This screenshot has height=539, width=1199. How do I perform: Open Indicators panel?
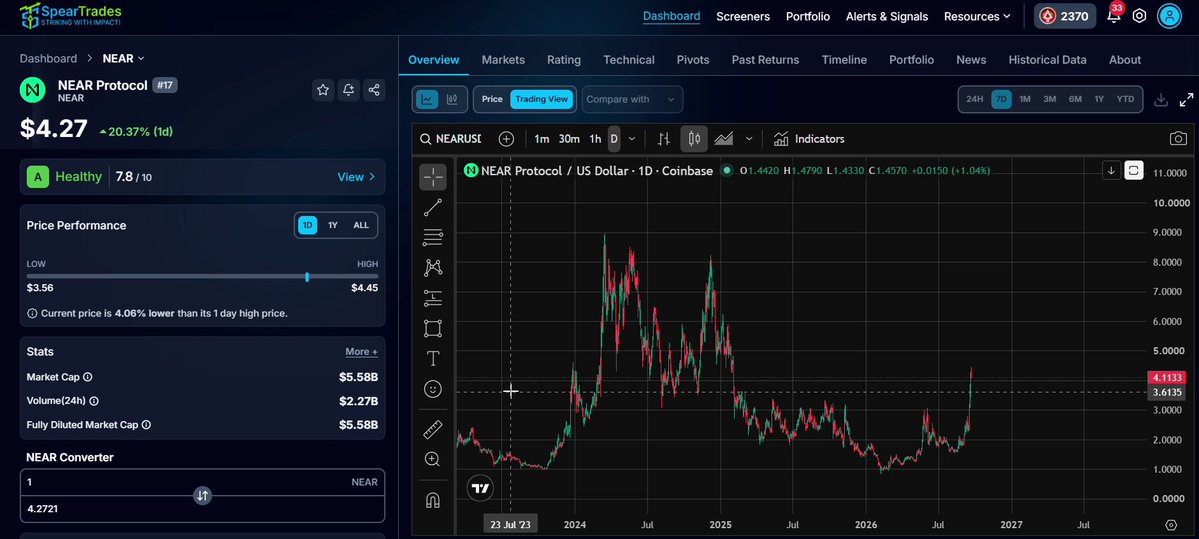click(808, 138)
